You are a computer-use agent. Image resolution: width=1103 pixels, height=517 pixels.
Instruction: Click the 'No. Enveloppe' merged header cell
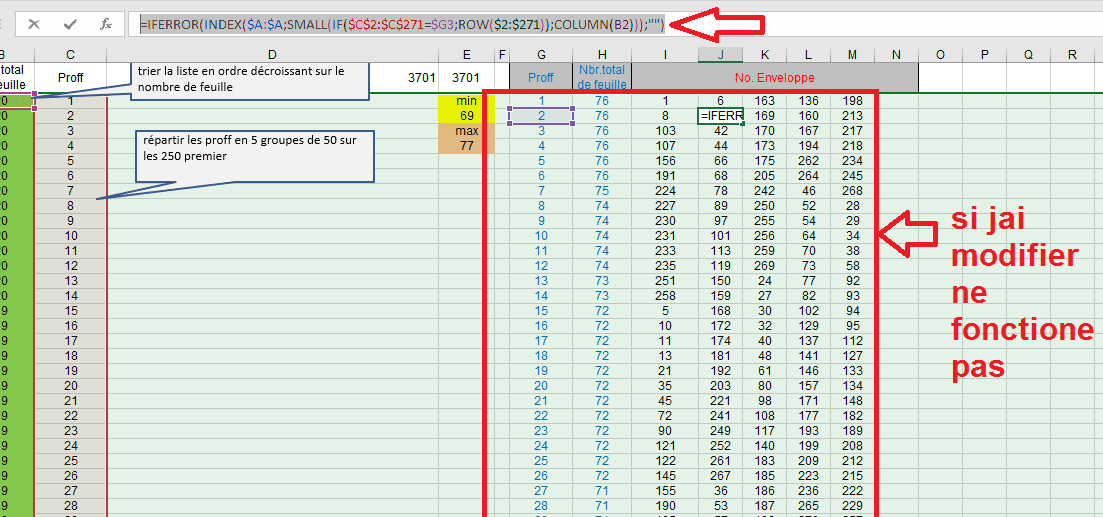[x=774, y=77]
